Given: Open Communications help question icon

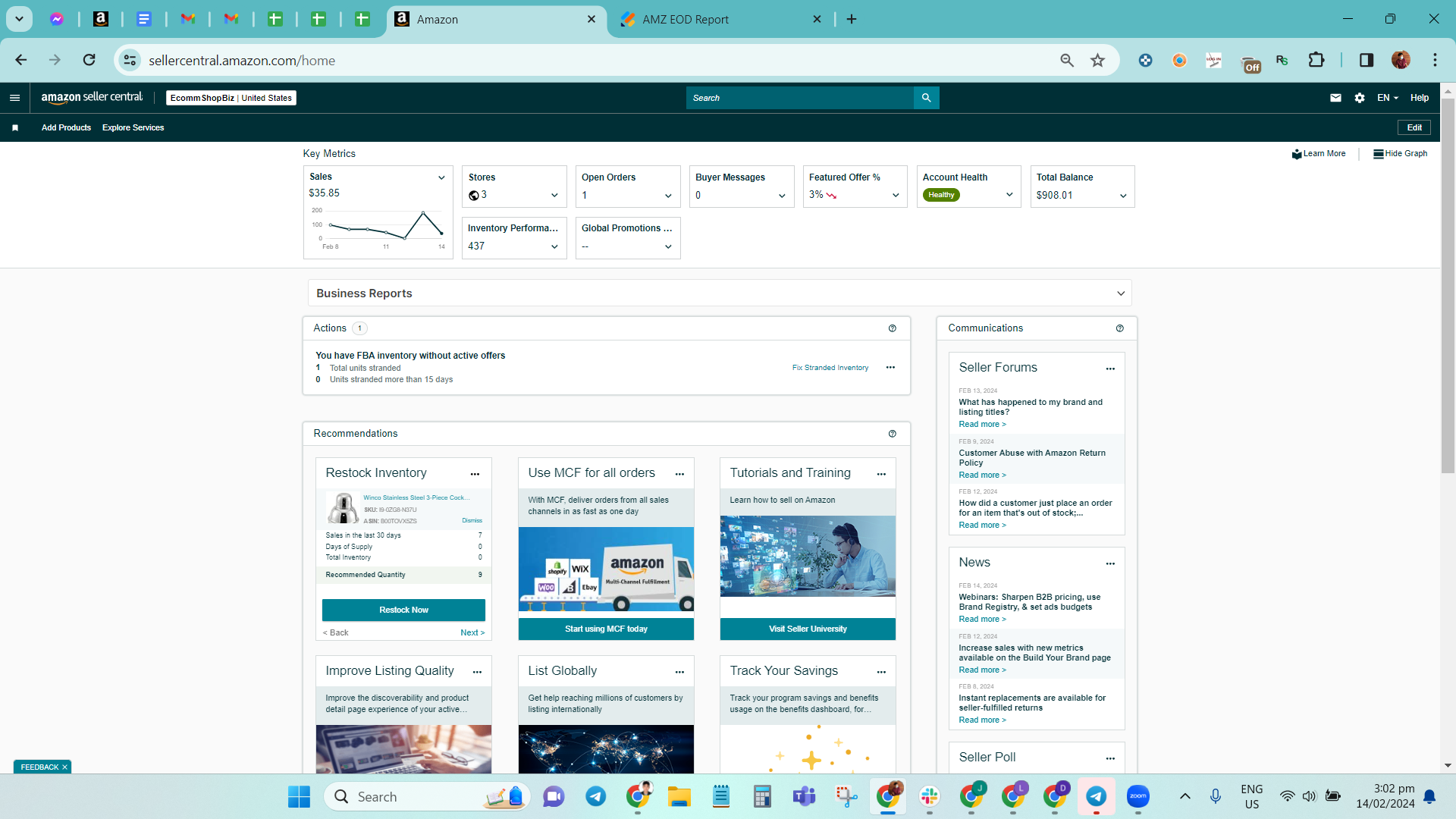Looking at the screenshot, I should 1120,328.
